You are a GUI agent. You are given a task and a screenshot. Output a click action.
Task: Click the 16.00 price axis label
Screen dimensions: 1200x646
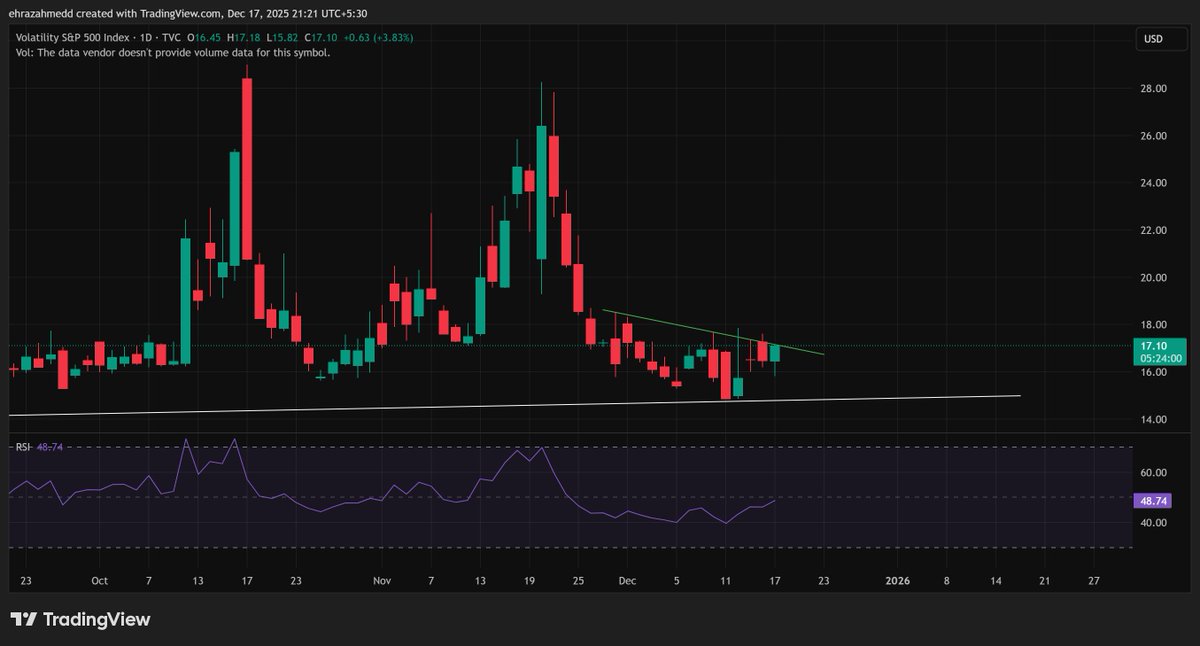tap(1155, 372)
